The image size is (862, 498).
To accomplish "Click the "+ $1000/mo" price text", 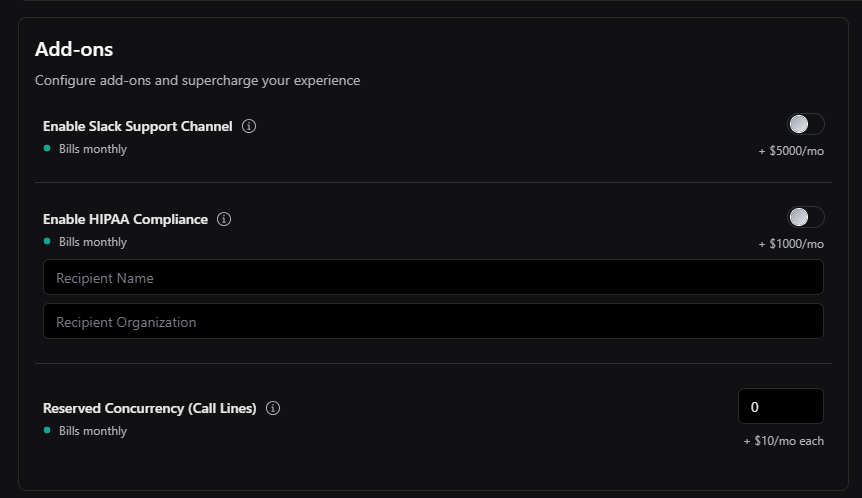I will pyautogui.click(x=791, y=245).
